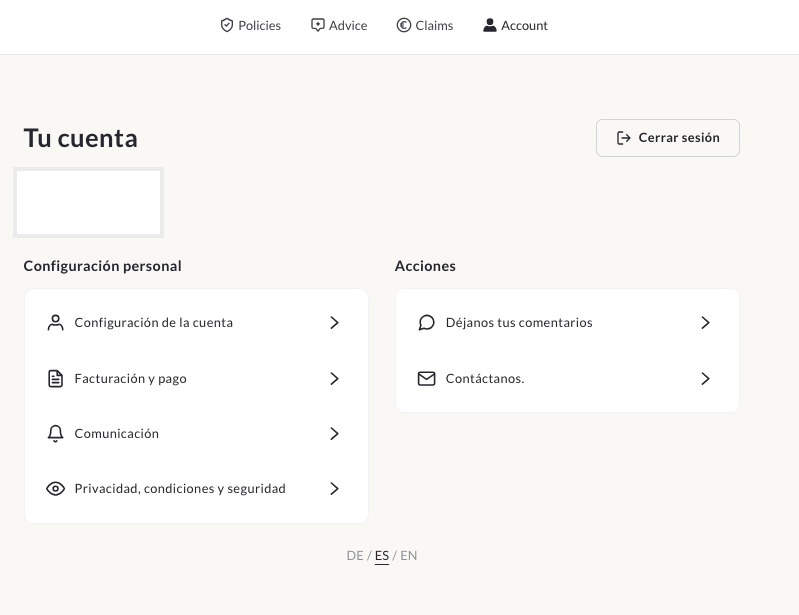
Task: Expand the Comunicación row chevron
Action: (335, 434)
